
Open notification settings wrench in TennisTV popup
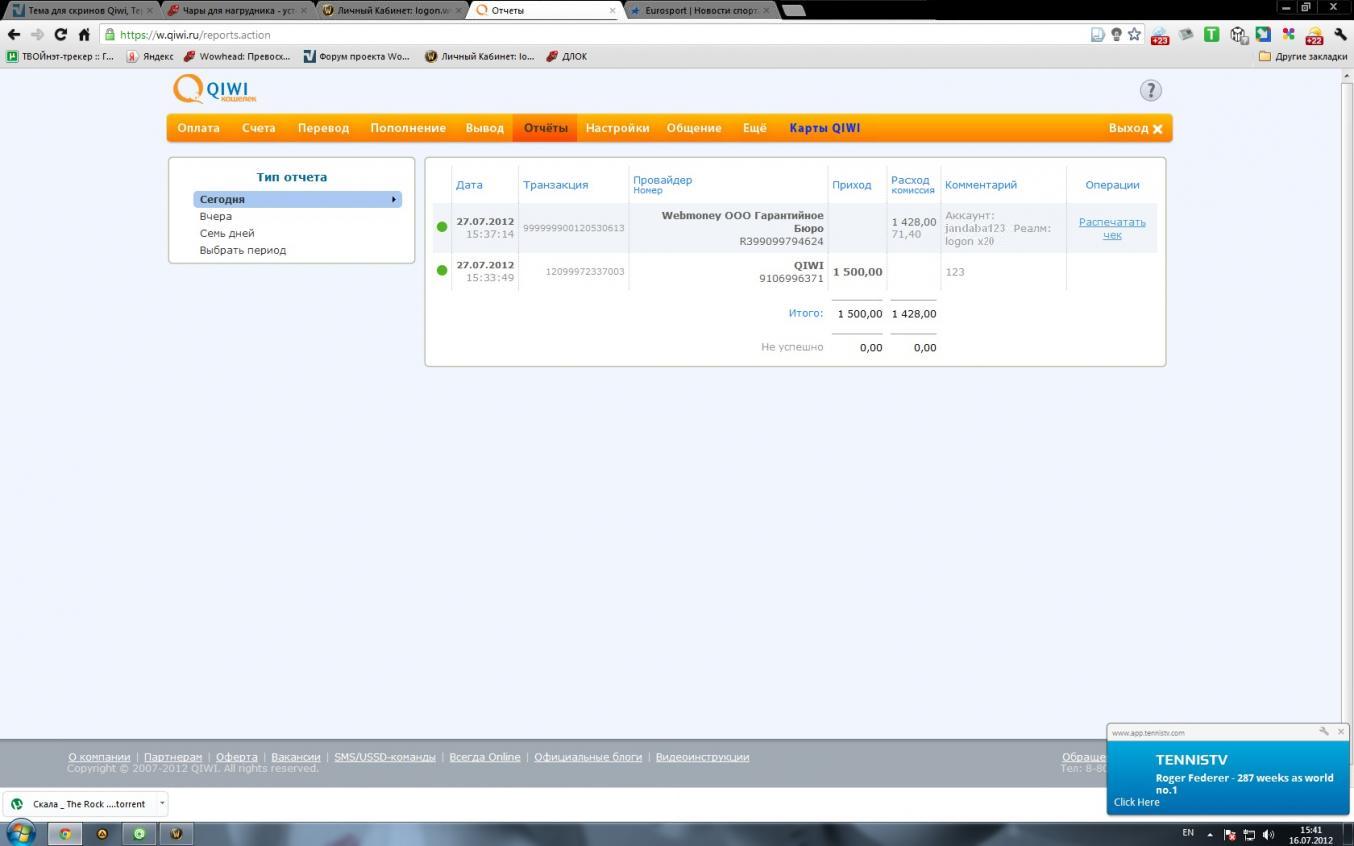(1324, 732)
